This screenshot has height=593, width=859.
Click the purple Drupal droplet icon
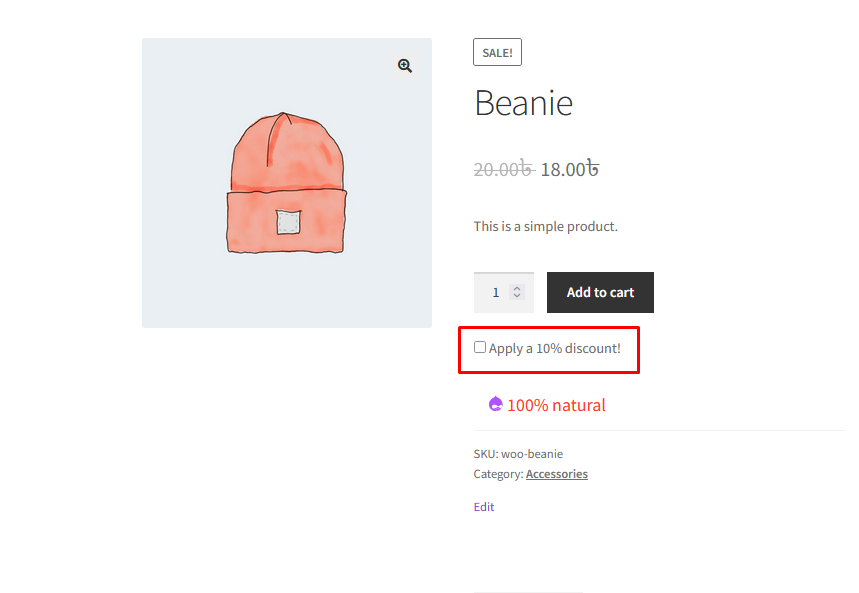495,404
